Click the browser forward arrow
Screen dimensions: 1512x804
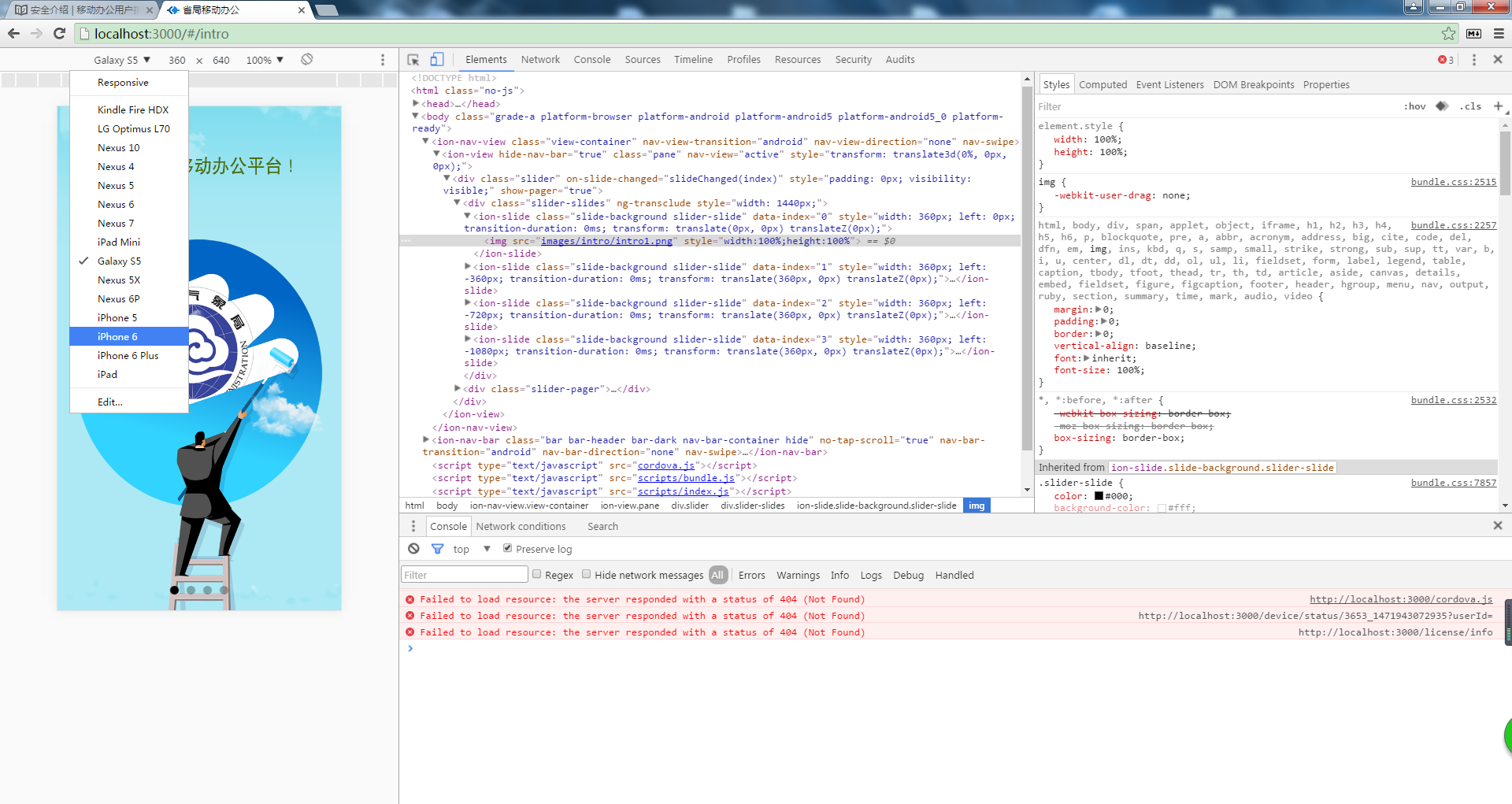coord(36,34)
